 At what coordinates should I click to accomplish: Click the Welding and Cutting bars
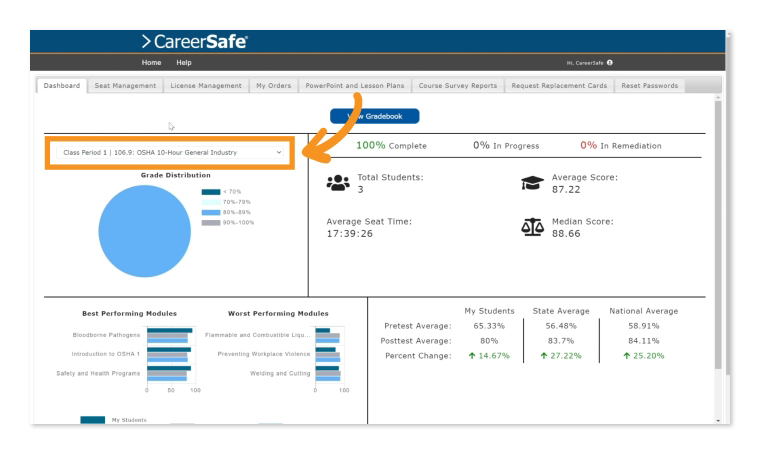[x=328, y=374]
